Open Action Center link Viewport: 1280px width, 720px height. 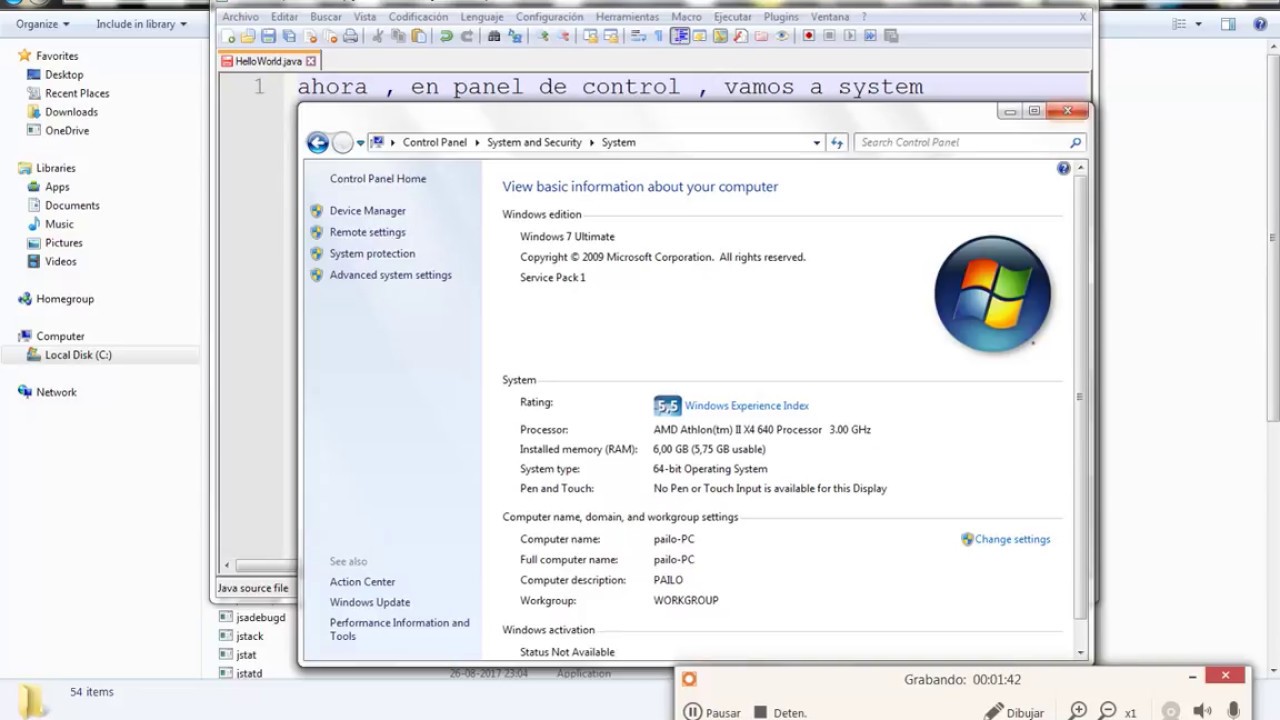(362, 582)
